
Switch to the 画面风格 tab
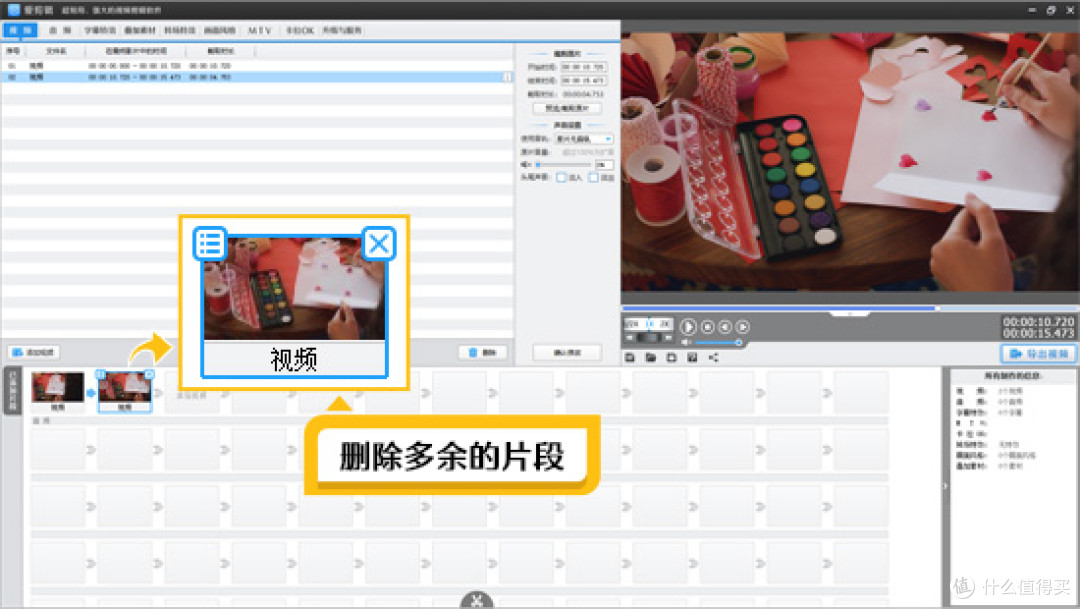[x=220, y=30]
